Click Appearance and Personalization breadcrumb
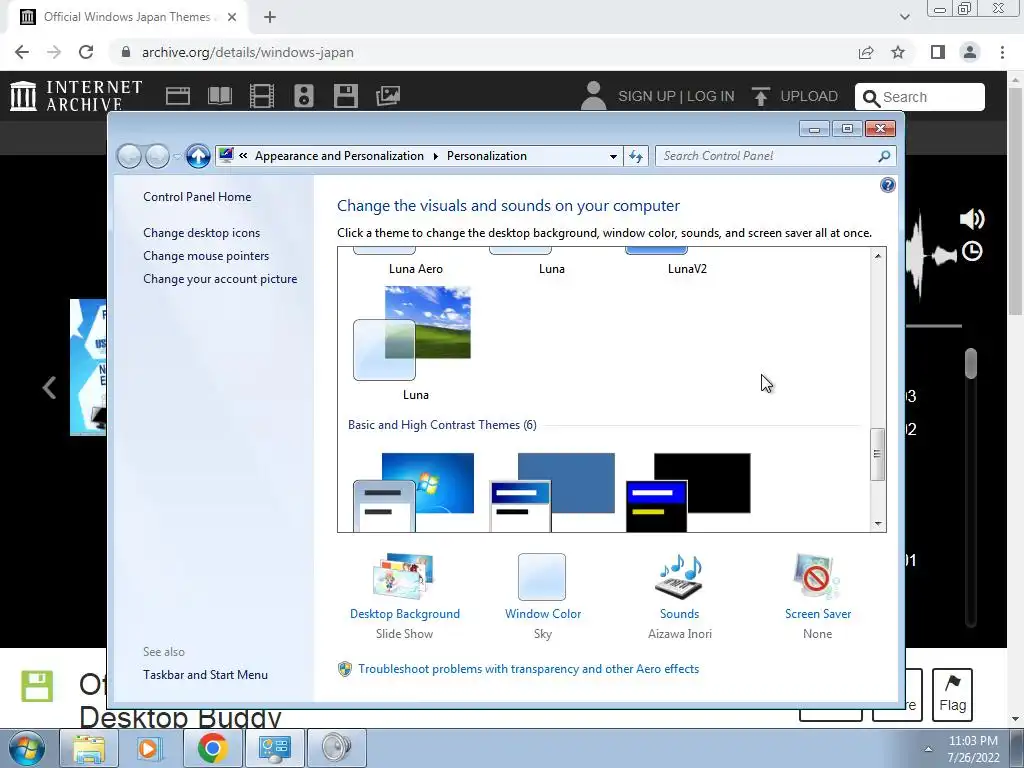1024x768 pixels. (x=339, y=156)
